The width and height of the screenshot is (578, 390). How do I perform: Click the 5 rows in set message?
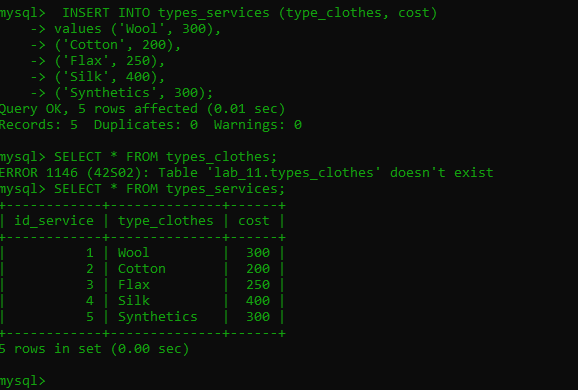pos(94,349)
